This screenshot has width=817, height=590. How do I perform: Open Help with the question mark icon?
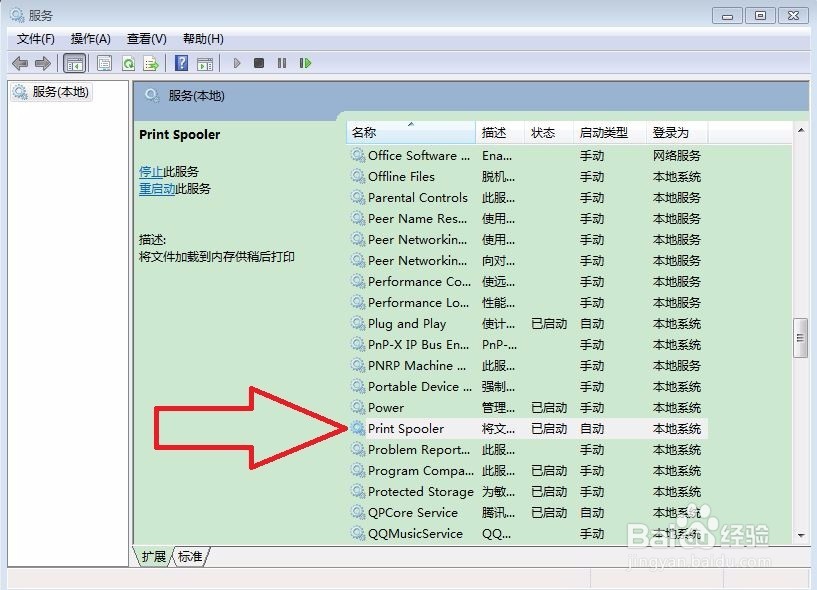point(180,63)
